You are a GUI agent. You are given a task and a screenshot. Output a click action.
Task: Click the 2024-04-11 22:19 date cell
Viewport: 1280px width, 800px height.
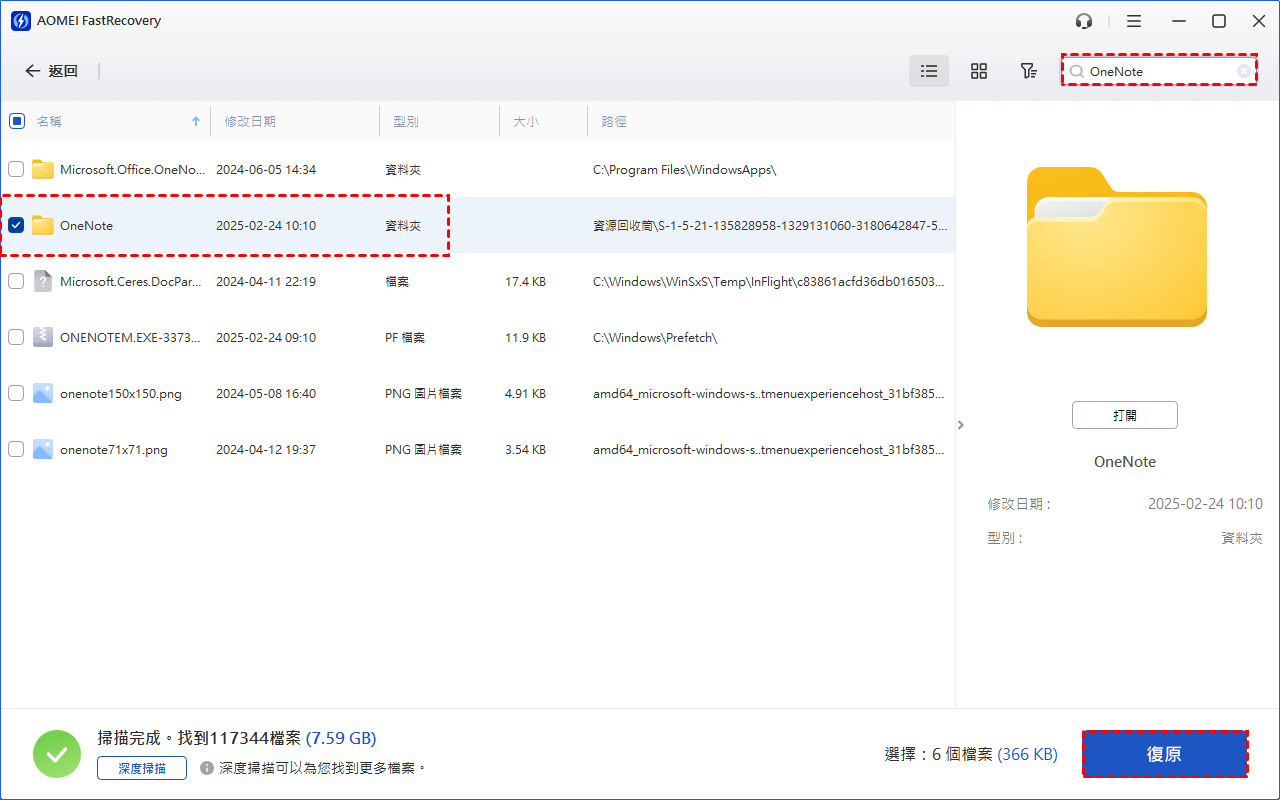click(266, 281)
